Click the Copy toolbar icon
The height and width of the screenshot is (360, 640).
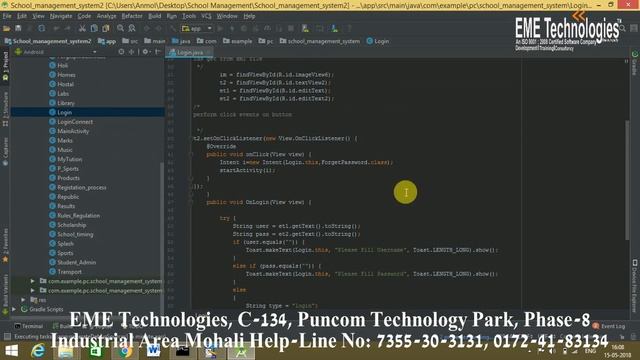coord(94,29)
